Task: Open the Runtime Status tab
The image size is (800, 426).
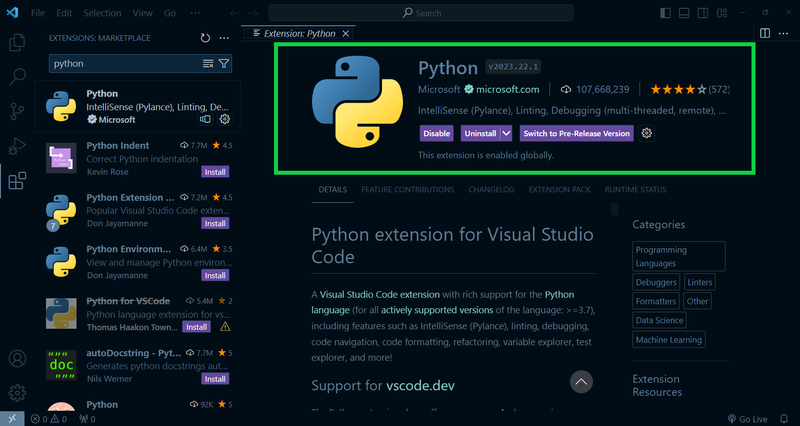Action: pyautogui.click(x=636, y=190)
